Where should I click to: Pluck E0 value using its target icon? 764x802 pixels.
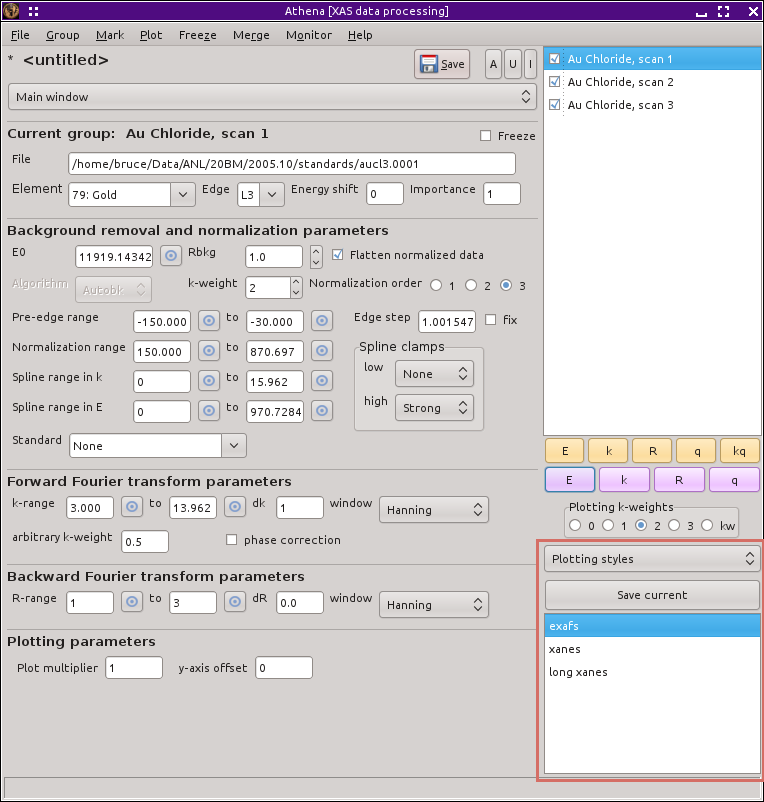click(171, 255)
